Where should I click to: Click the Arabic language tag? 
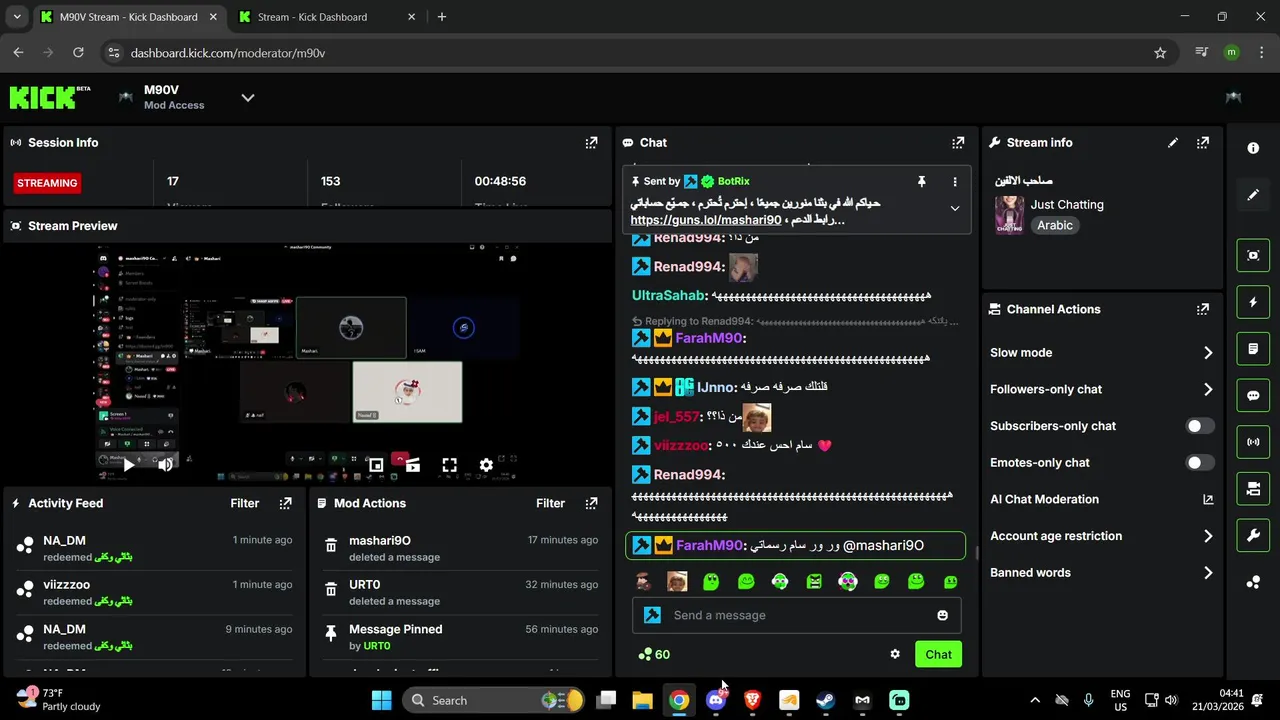point(1055,225)
